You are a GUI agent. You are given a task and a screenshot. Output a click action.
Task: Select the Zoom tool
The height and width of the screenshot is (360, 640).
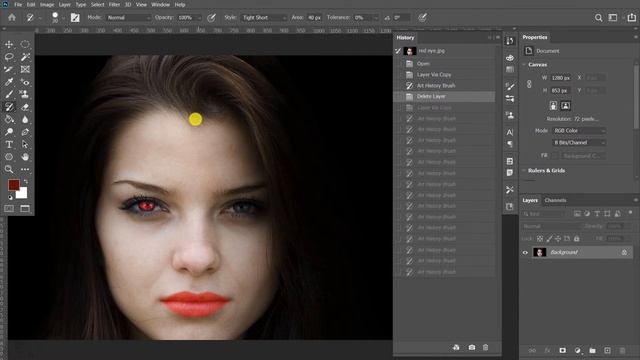point(9,169)
